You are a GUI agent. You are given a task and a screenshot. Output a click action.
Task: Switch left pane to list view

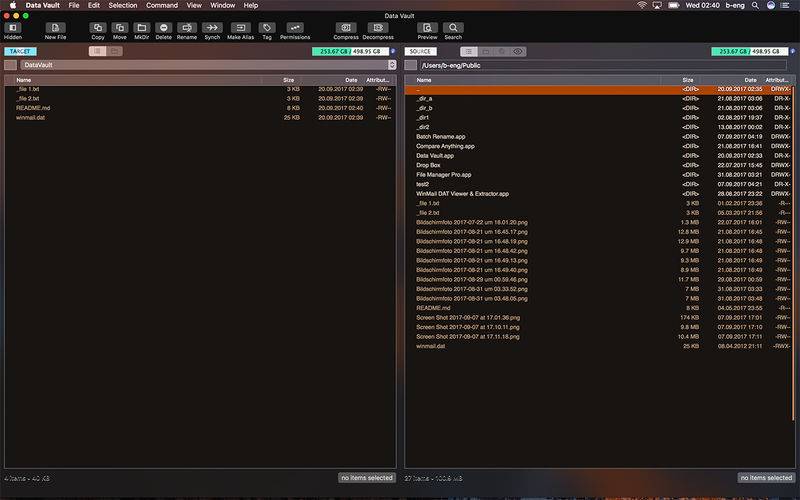tap(97, 51)
